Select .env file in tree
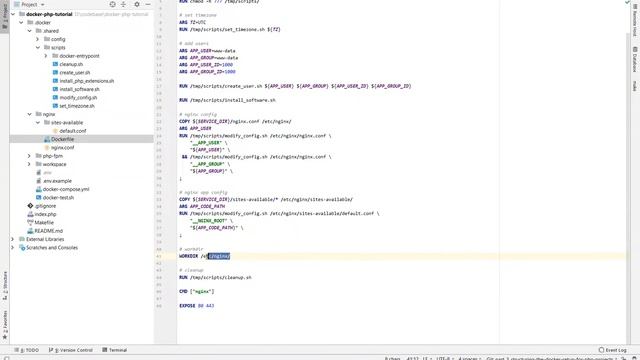Screen dimensions: 640x360 [x=47, y=173]
